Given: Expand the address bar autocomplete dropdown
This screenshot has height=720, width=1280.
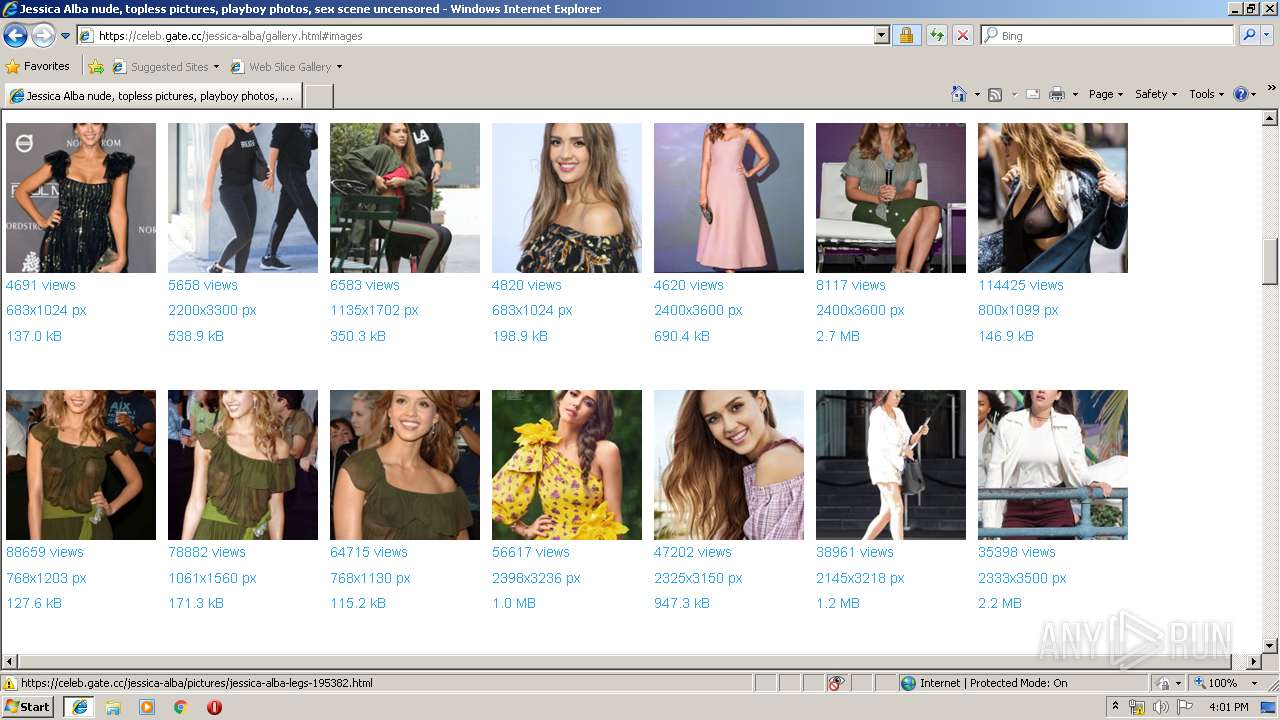Looking at the screenshot, I should [x=881, y=36].
